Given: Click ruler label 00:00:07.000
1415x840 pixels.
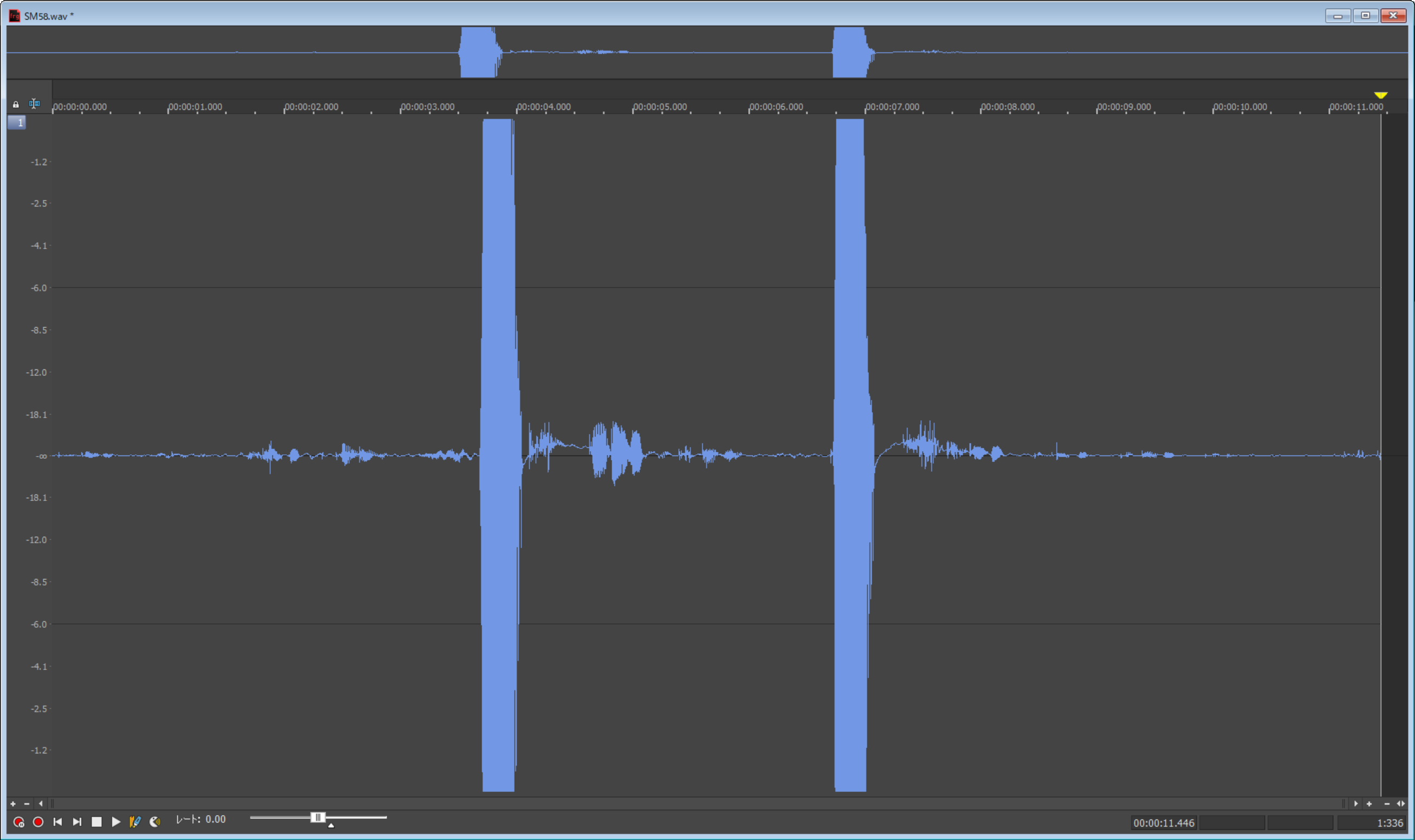Looking at the screenshot, I should [x=893, y=106].
